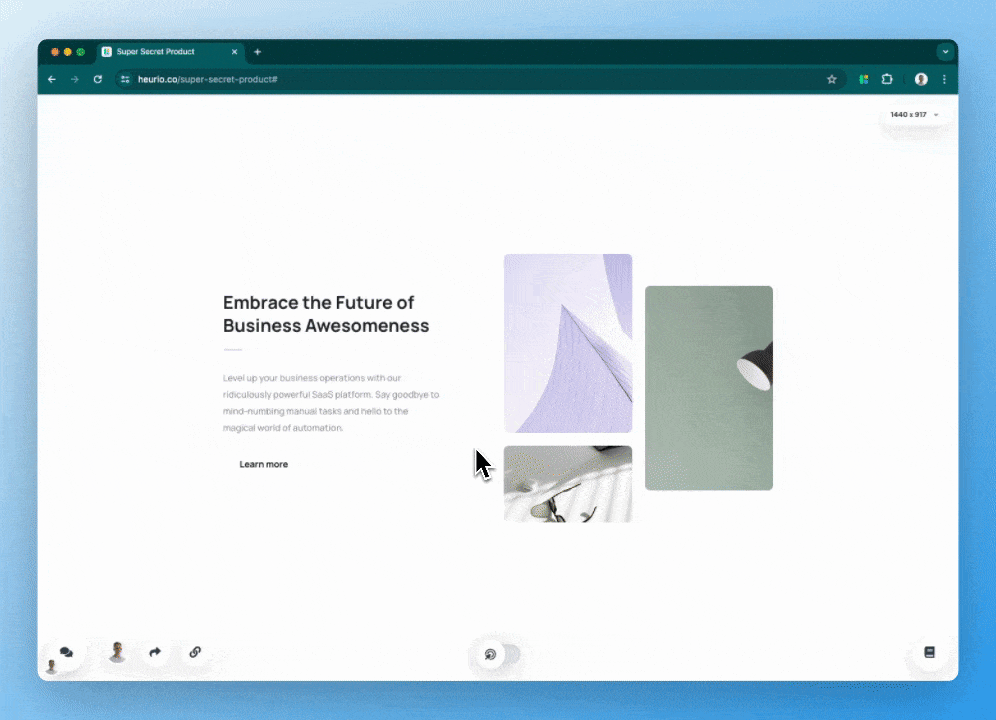996x720 pixels.
Task: Open the 1440 x 917 viewport size dropdown
Action: tap(914, 115)
